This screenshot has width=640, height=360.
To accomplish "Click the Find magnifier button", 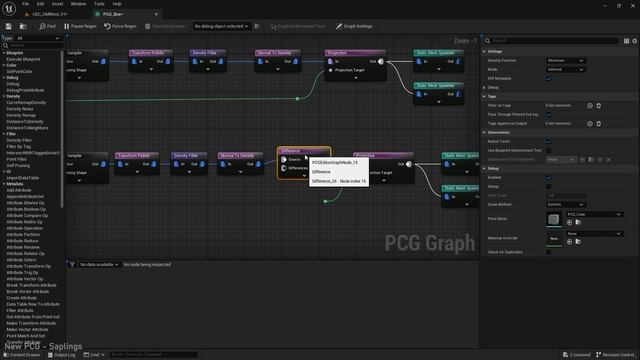I will pos(47,26).
